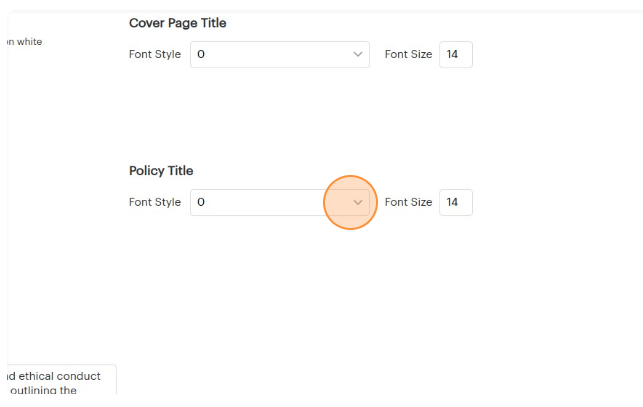Select the "0" value in Policy Title Font Style
The image size is (643, 407).
201,202
